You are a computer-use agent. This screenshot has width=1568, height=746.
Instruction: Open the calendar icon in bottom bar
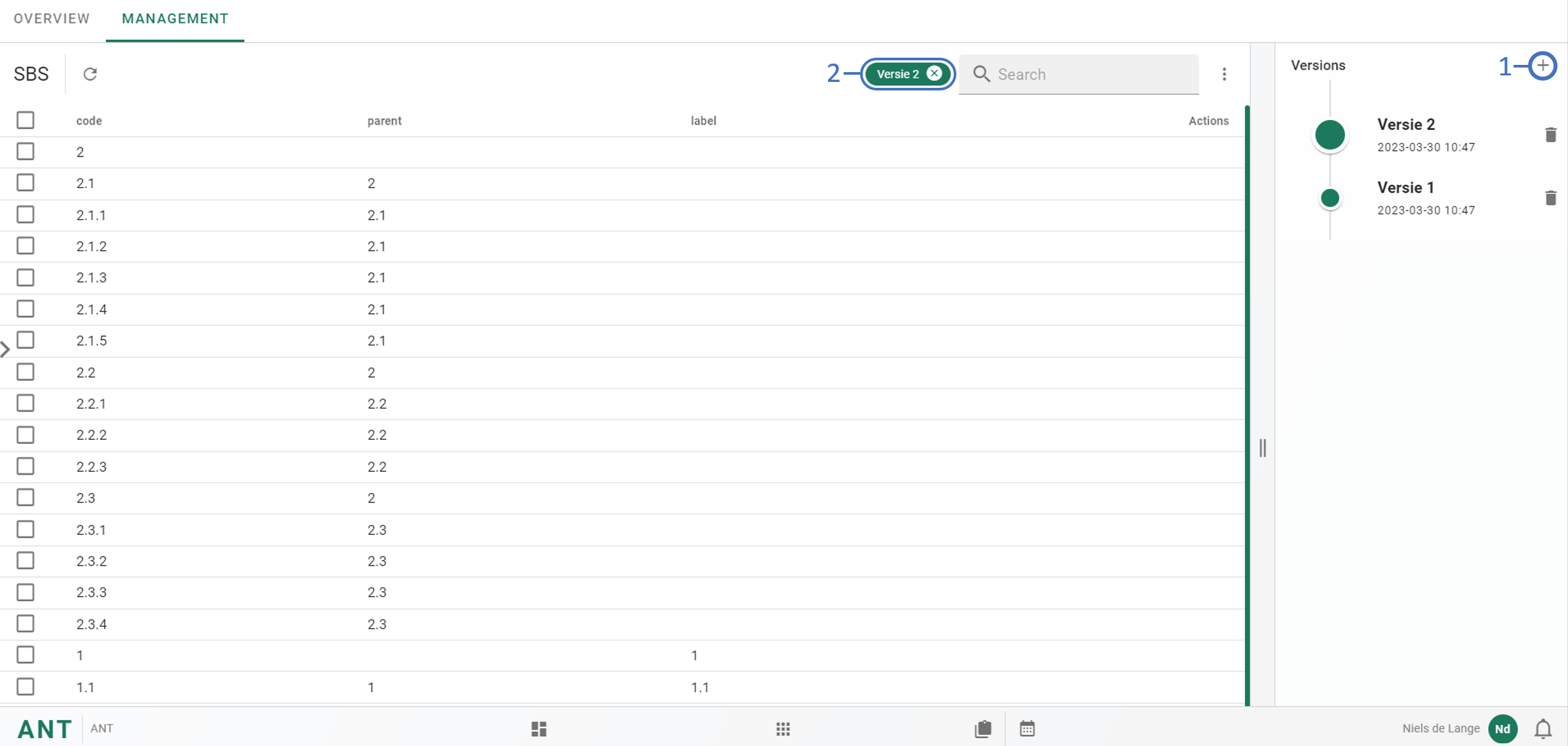point(1027,729)
